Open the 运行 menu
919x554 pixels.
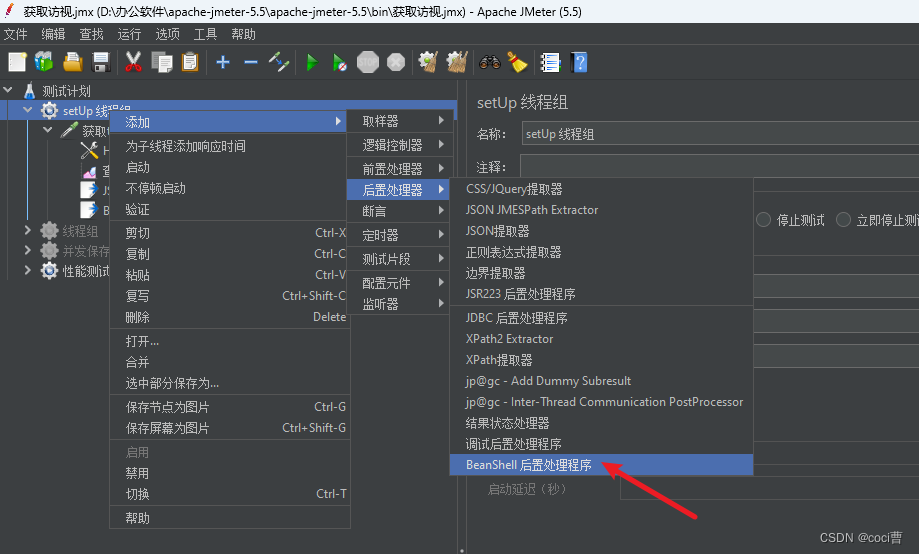(129, 34)
